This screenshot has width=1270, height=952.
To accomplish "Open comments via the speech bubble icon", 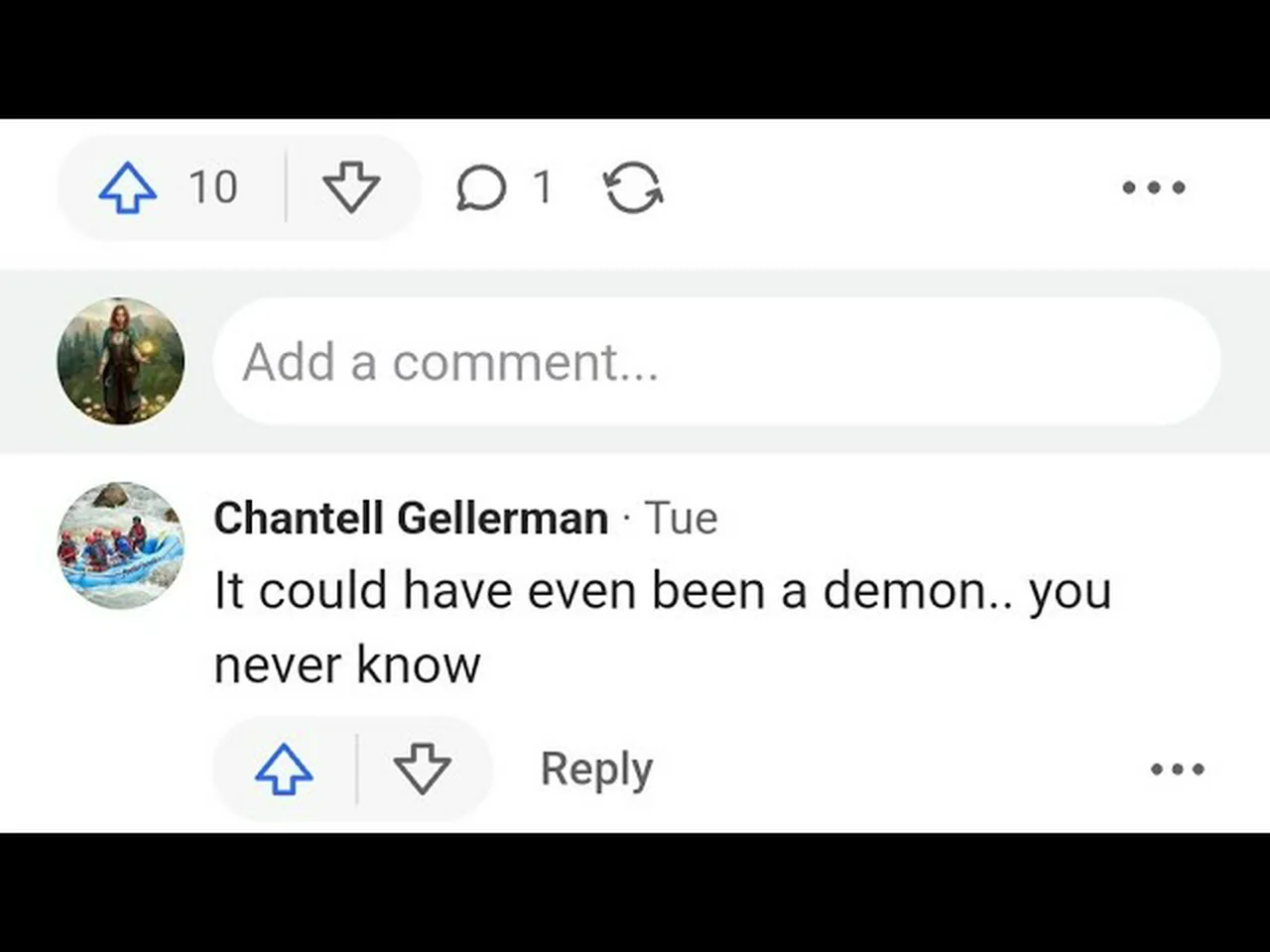I will point(481,187).
